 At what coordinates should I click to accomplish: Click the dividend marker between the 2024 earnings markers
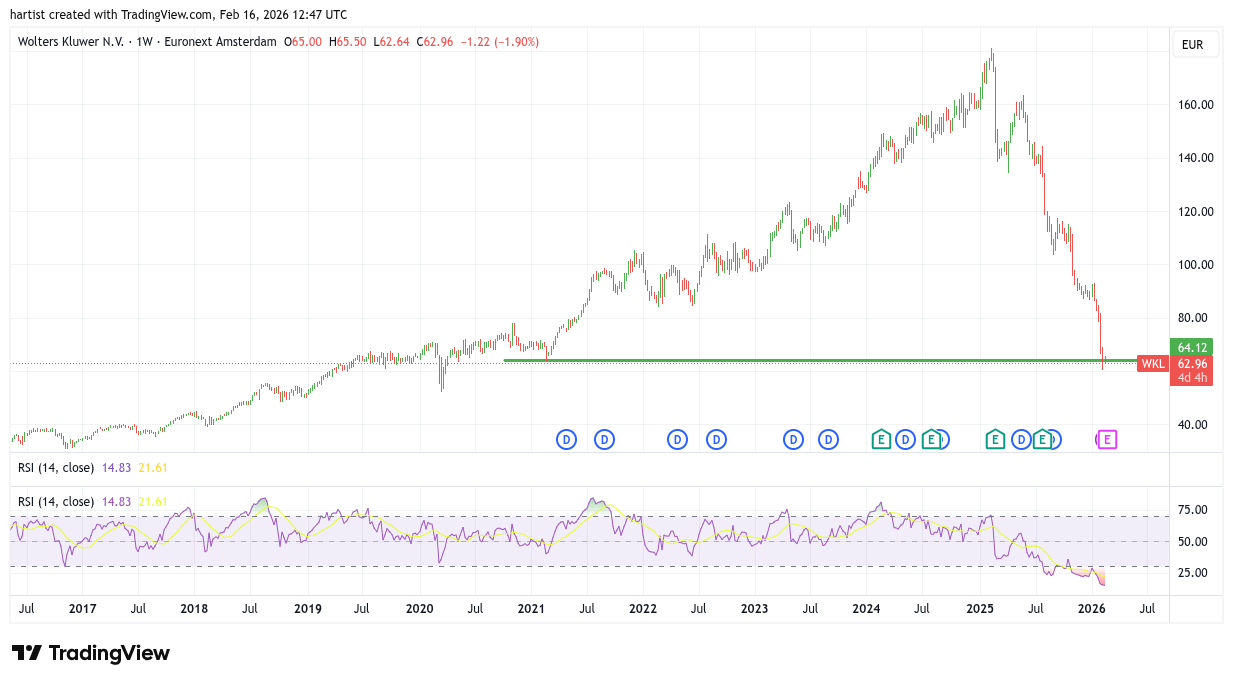click(x=906, y=439)
